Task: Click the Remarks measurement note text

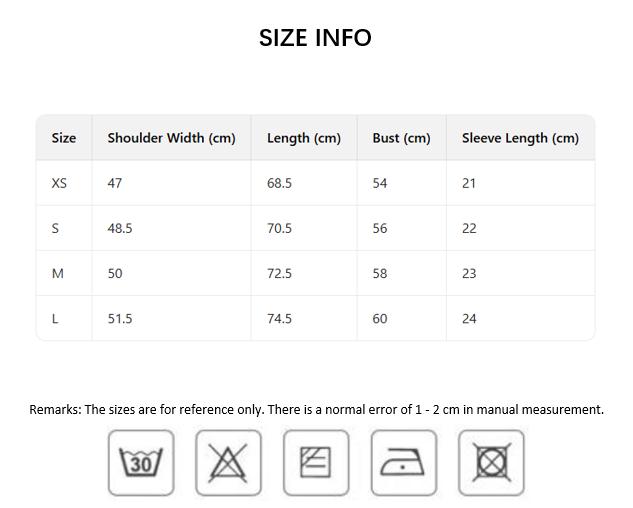Action: point(316,409)
